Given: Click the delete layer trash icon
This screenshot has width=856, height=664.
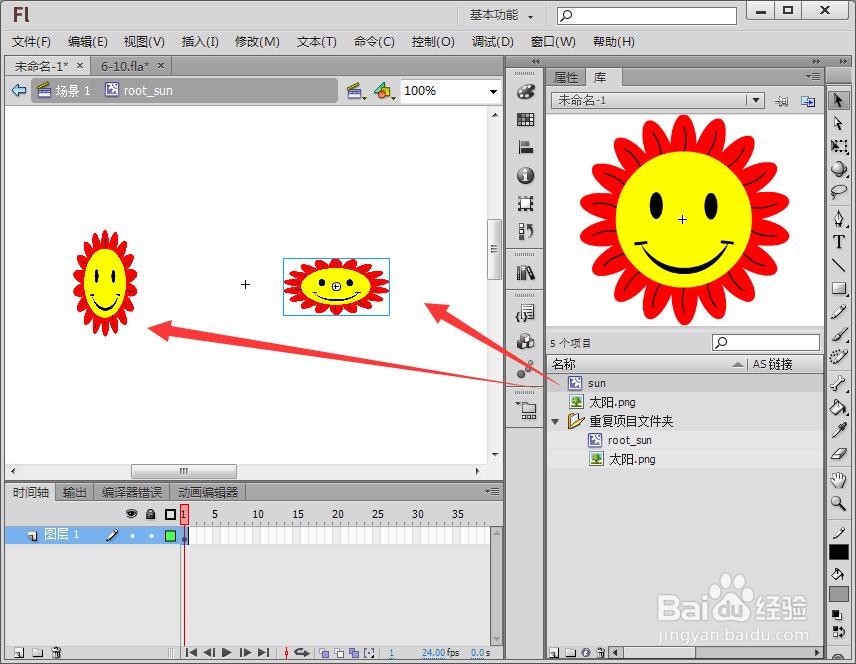Looking at the screenshot, I should (56, 651).
